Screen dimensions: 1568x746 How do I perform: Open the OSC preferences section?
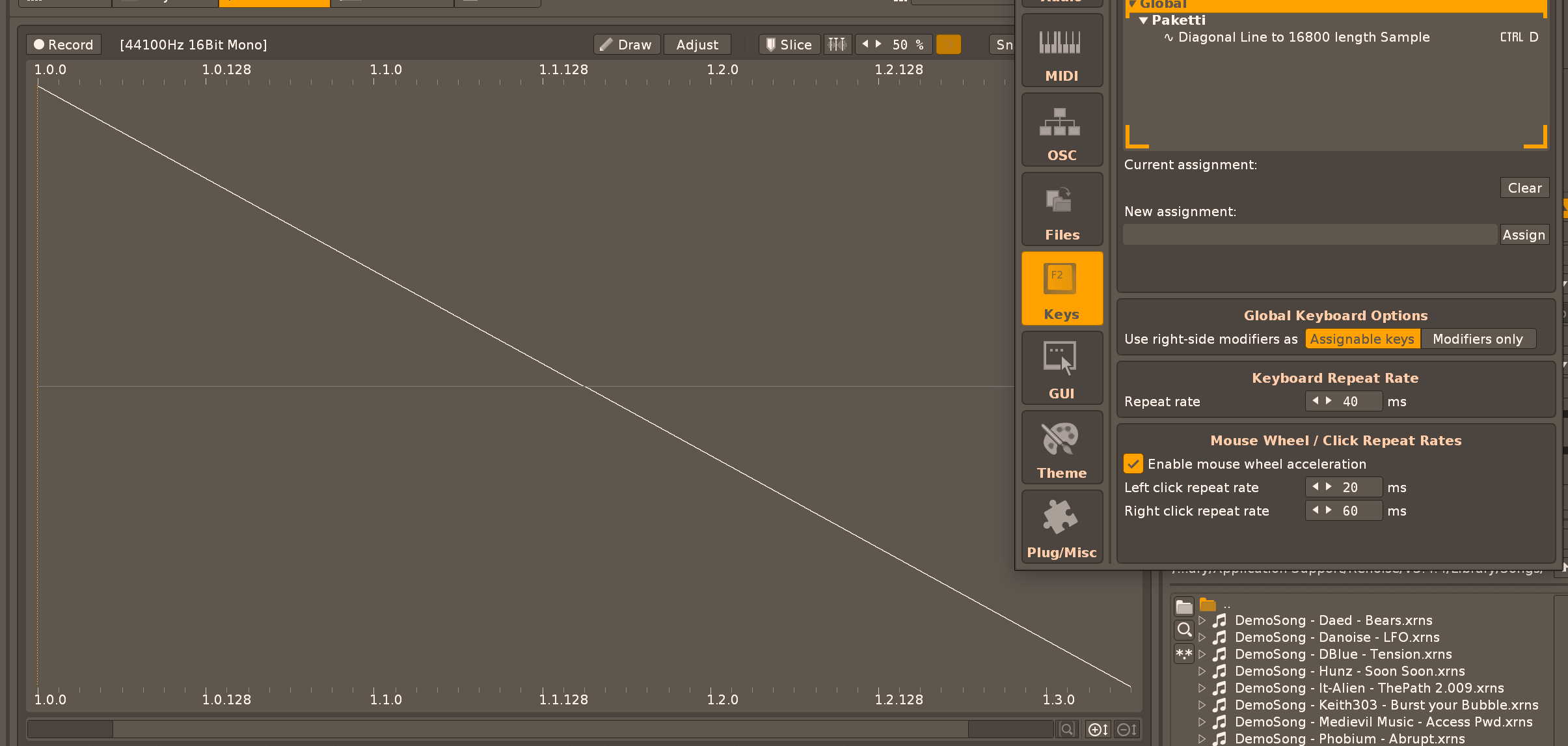click(x=1062, y=130)
